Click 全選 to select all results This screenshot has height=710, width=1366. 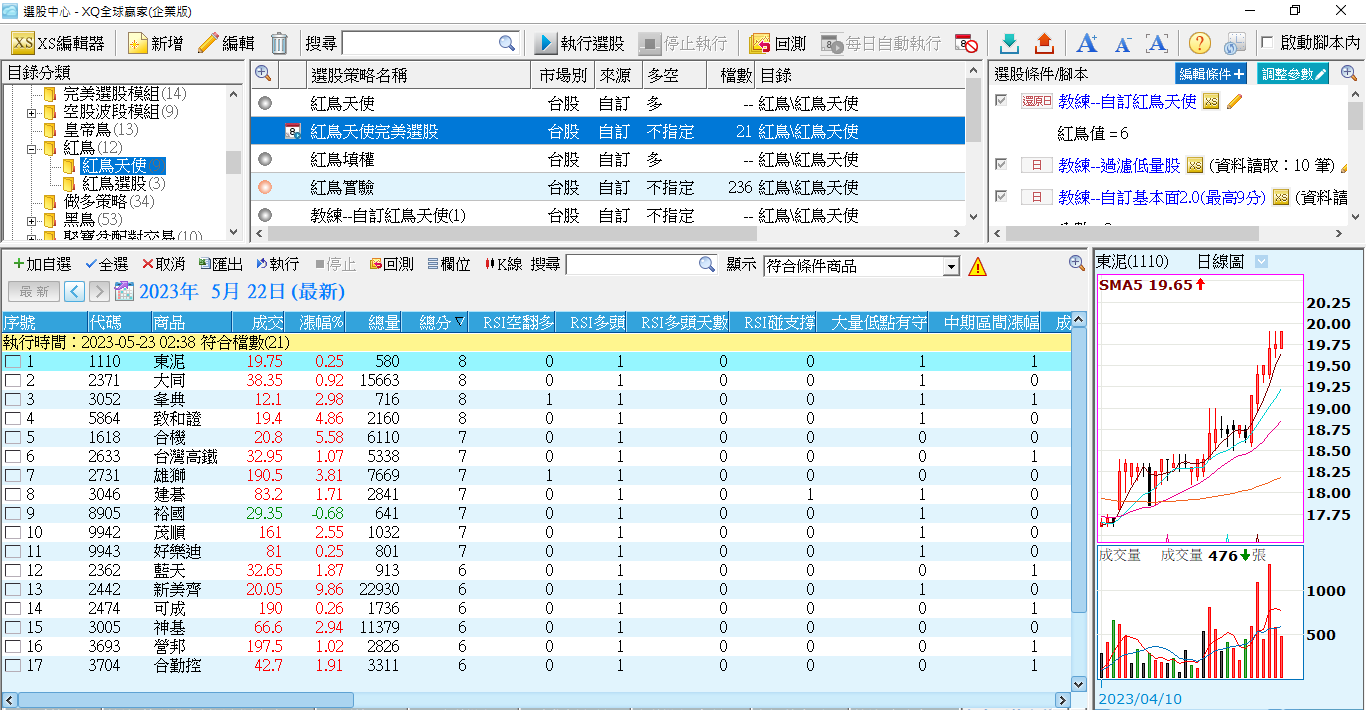coord(107,264)
